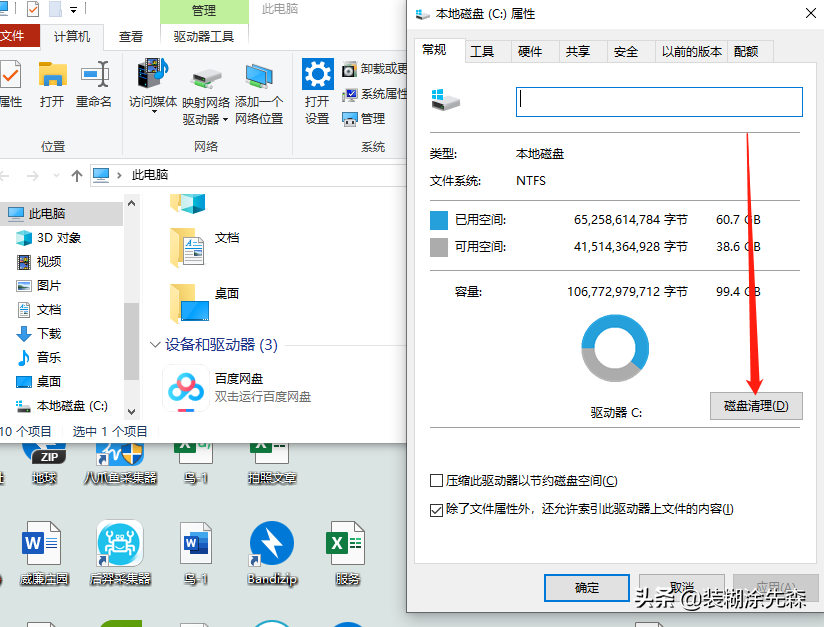Click the up-directory arrow in Explorer

click(77, 176)
